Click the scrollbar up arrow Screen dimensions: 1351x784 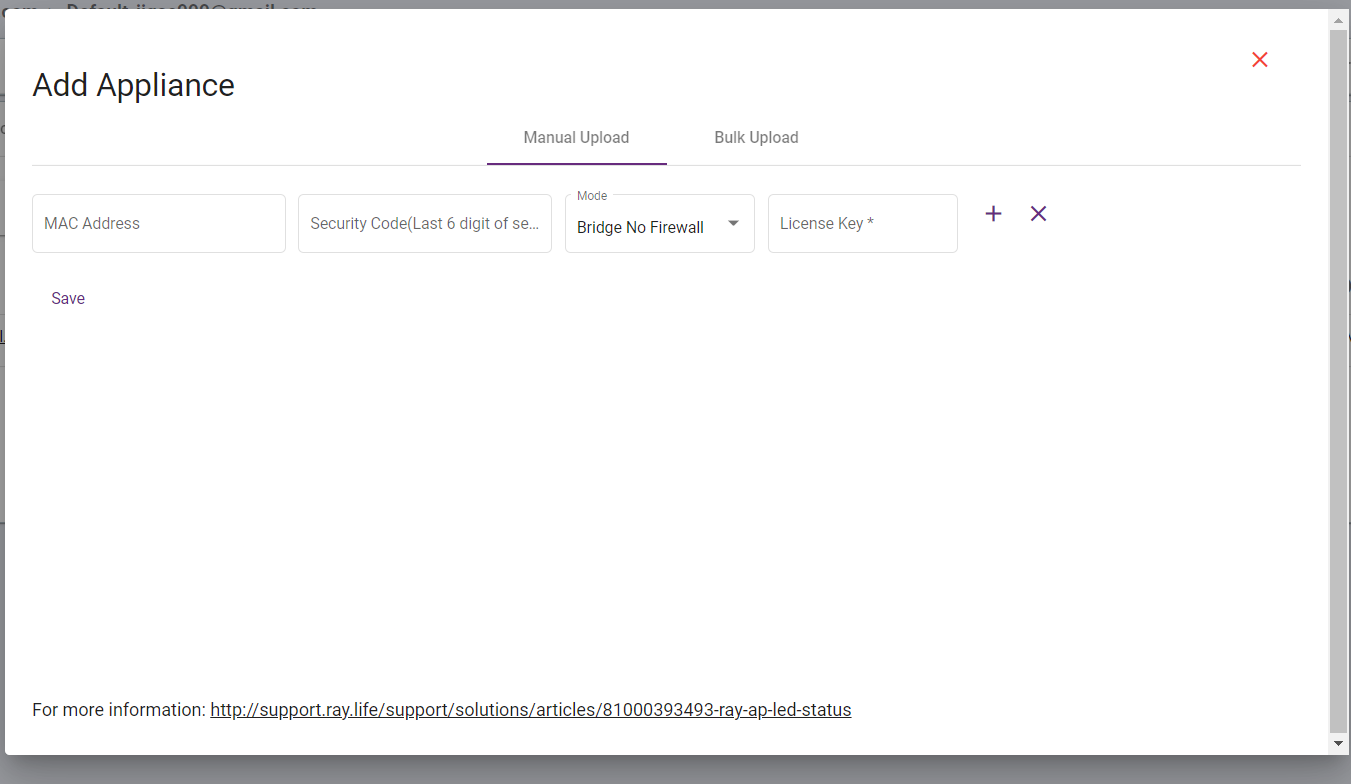(x=1338, y=20)
